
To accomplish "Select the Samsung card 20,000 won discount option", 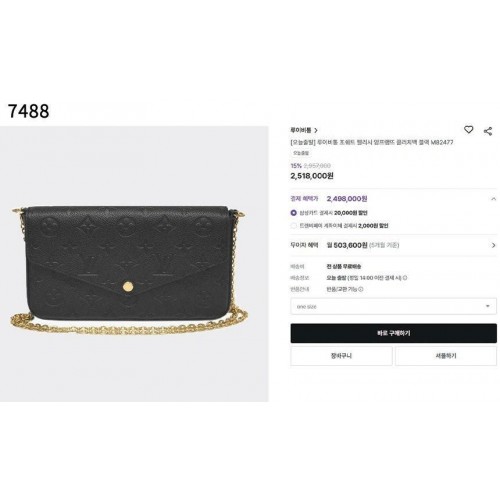I will click(x=293, y=213).
